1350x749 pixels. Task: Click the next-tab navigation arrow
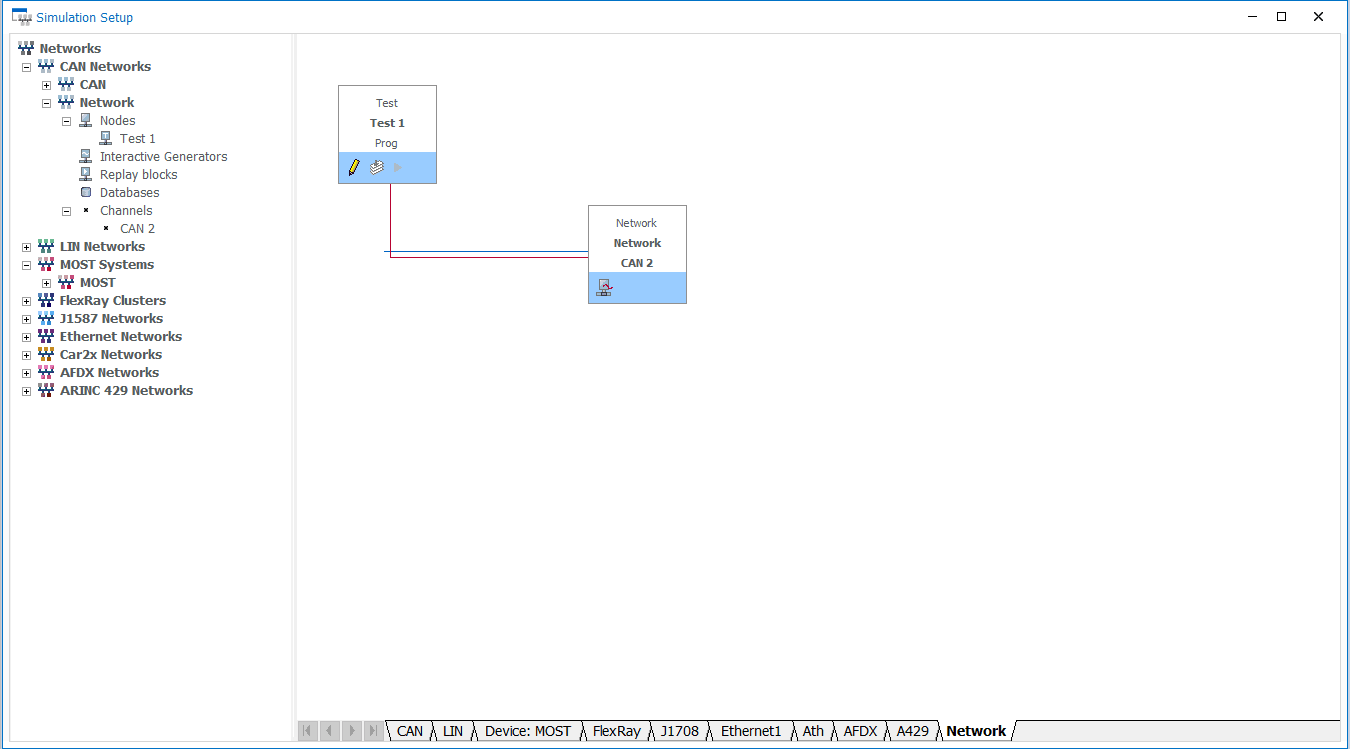pos(351,731)
